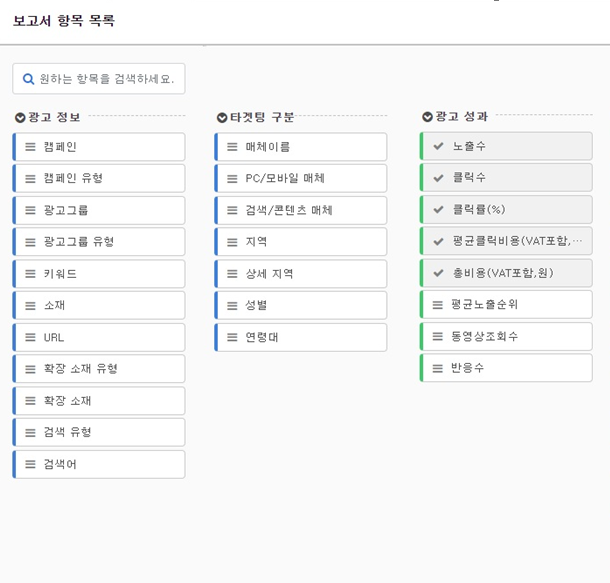Collapse the 타겟팅 구분 section
This screenshot has height=583, width=610.
(x=222, y=117)
